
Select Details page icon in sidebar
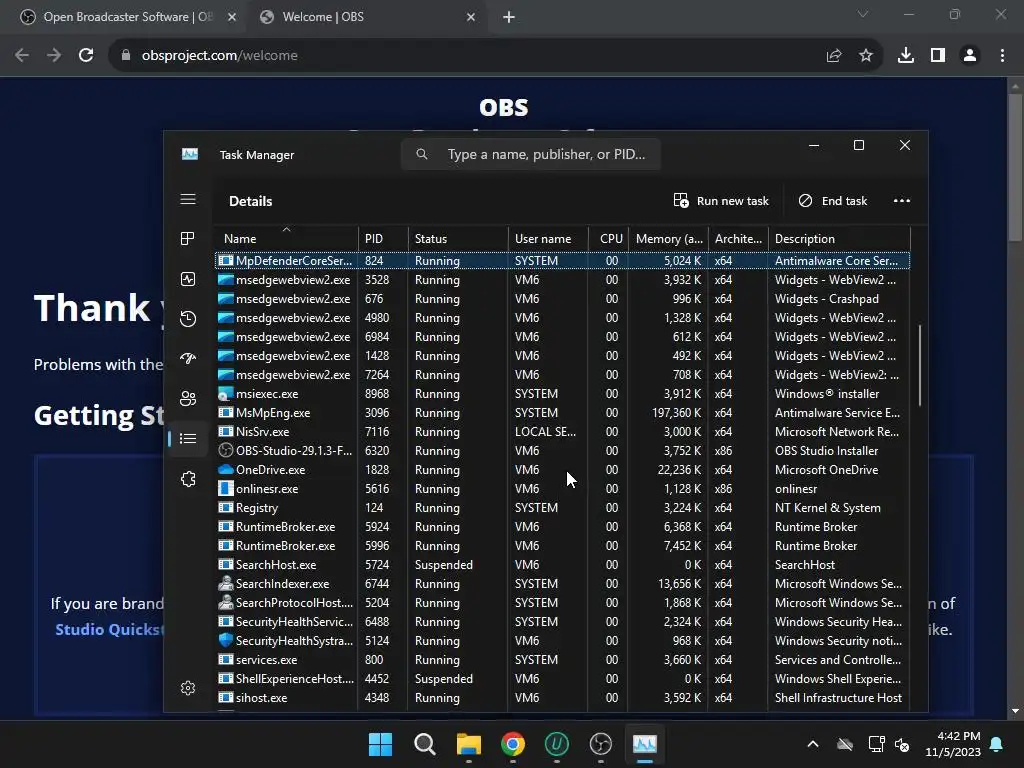click(188, 439)
